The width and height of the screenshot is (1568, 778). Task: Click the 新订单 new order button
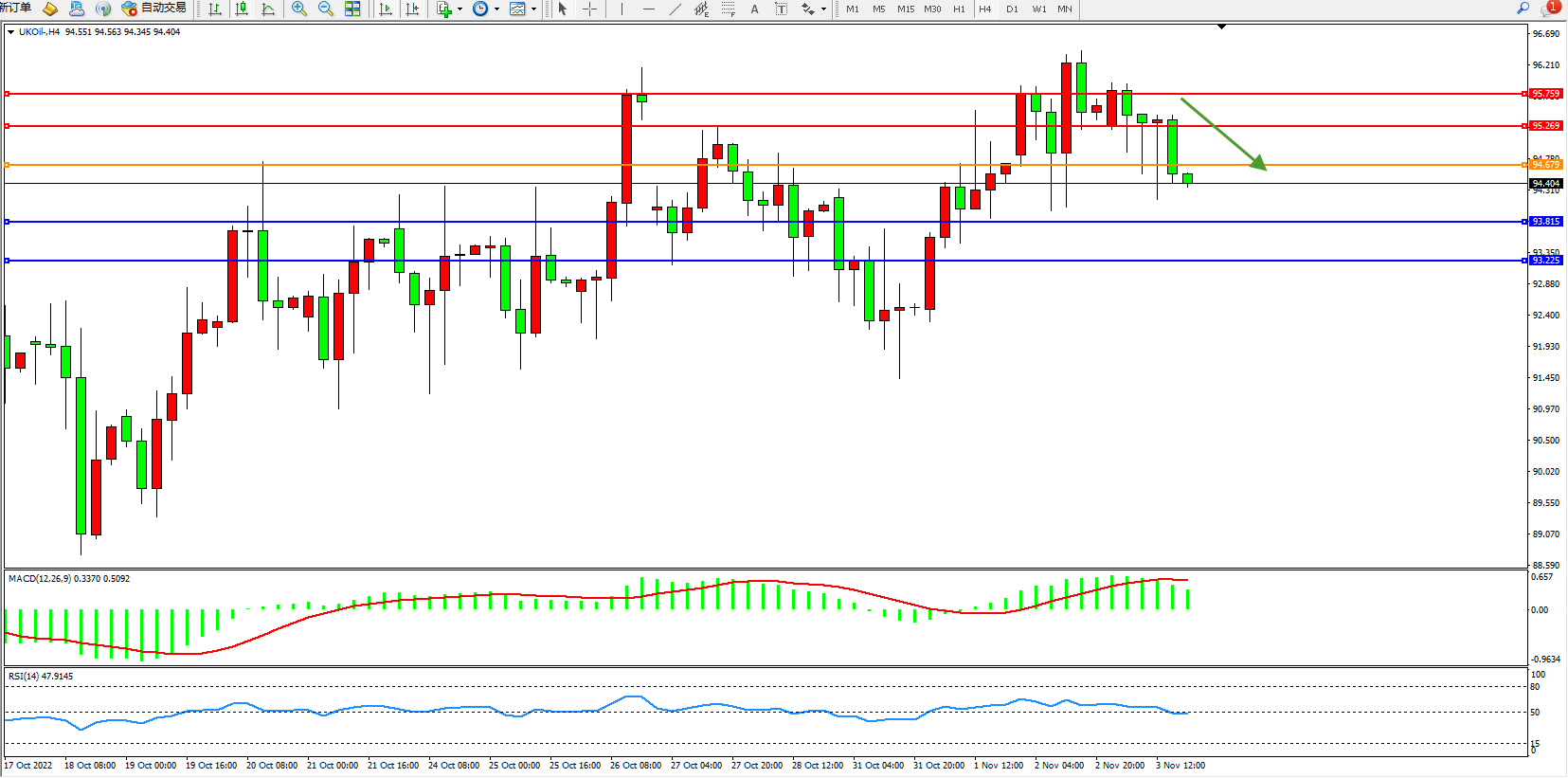(16, 8)
